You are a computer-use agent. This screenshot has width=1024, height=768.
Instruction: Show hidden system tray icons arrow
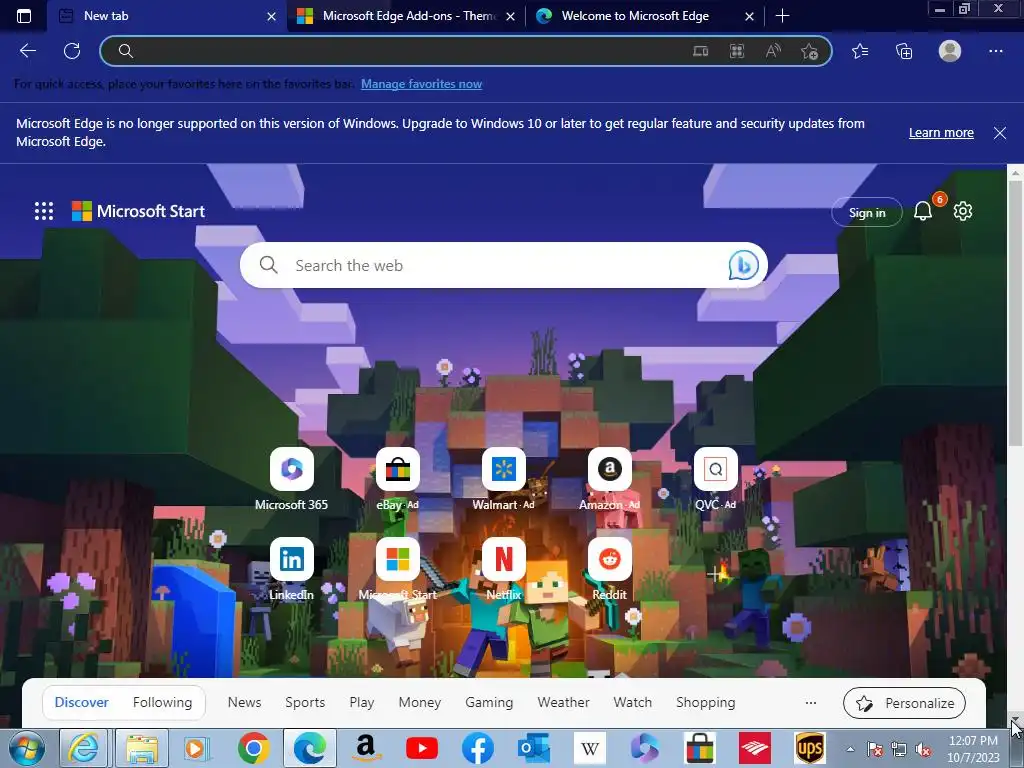tap(850, 749)
